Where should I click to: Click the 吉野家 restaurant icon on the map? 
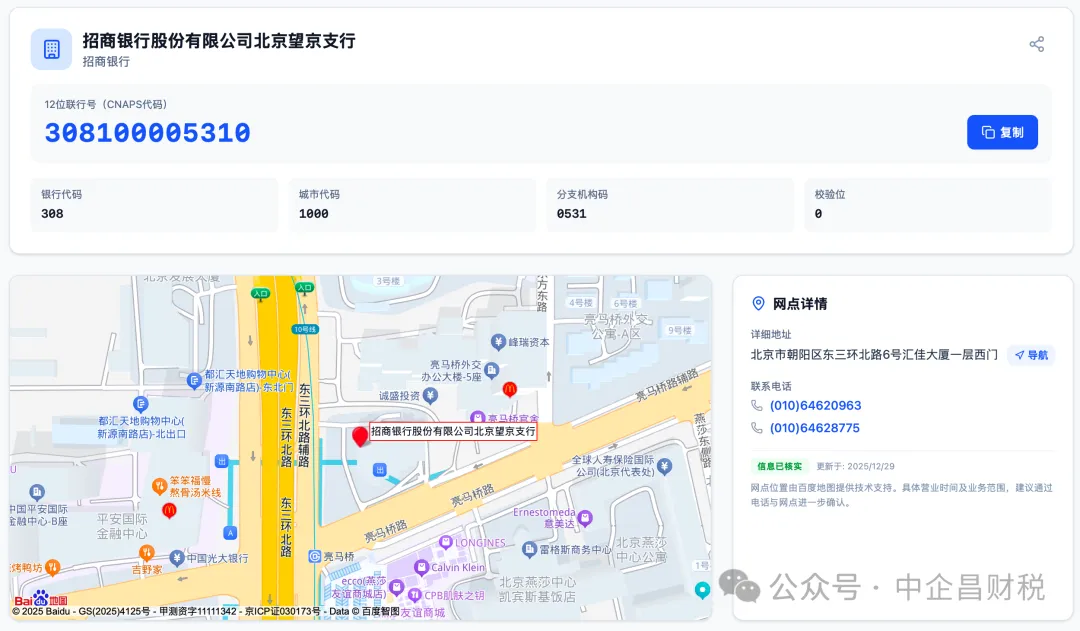tap(146, 552)
